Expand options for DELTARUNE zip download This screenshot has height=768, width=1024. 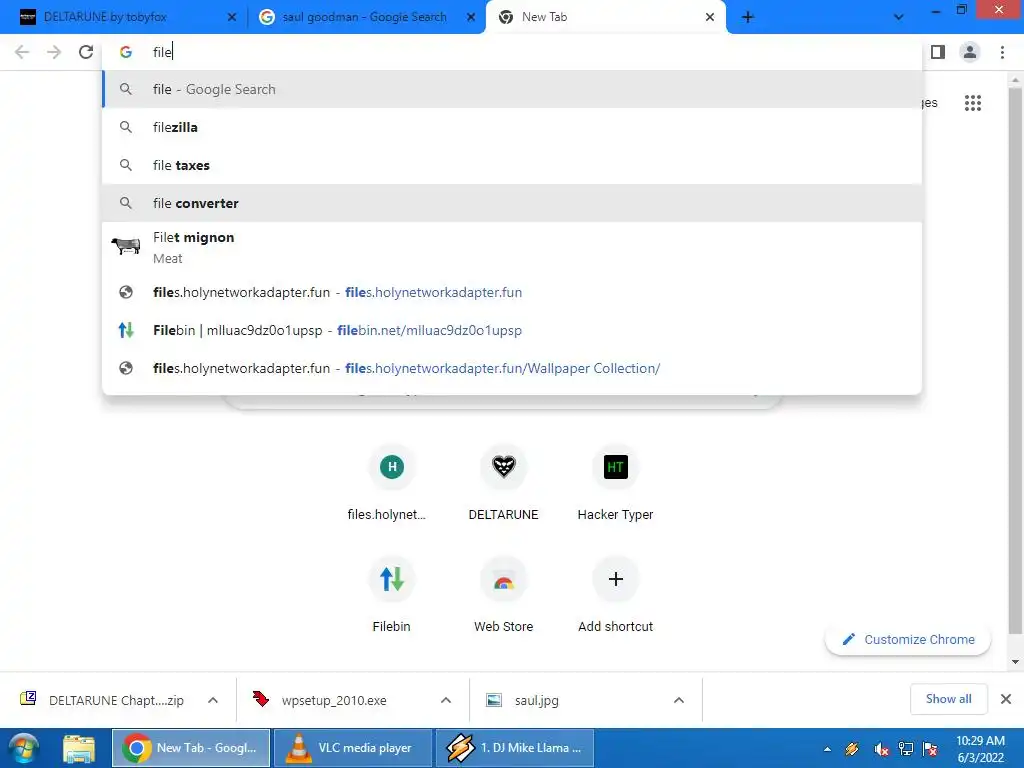(x=213, y=700)
